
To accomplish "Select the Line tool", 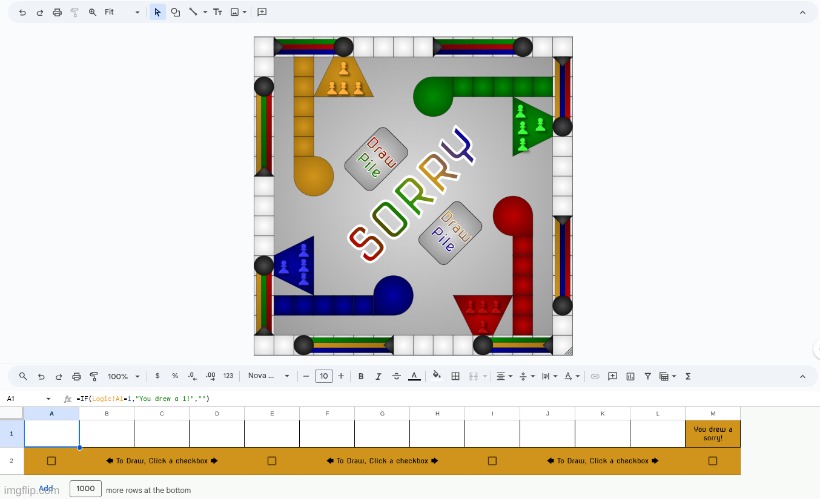I will [x=193, y=12].
